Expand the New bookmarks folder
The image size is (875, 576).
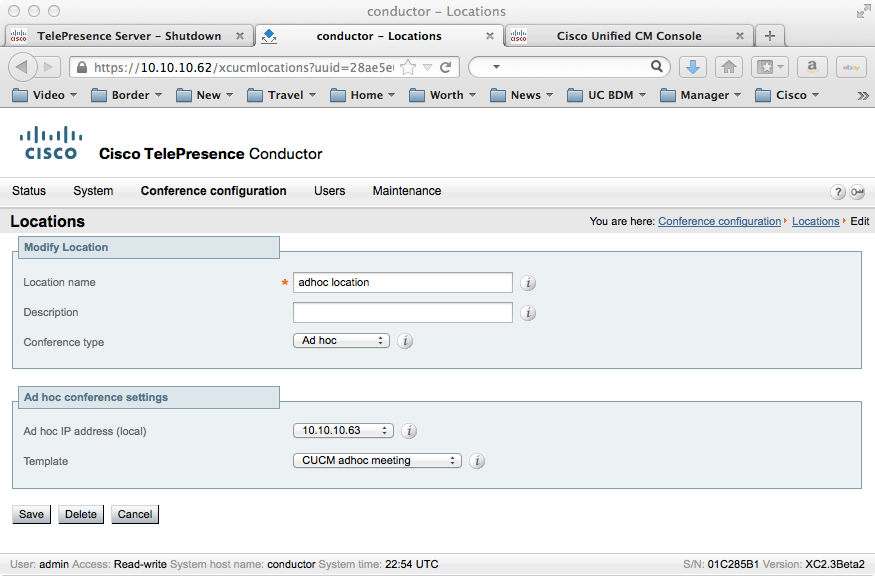[x=204, y=95]
